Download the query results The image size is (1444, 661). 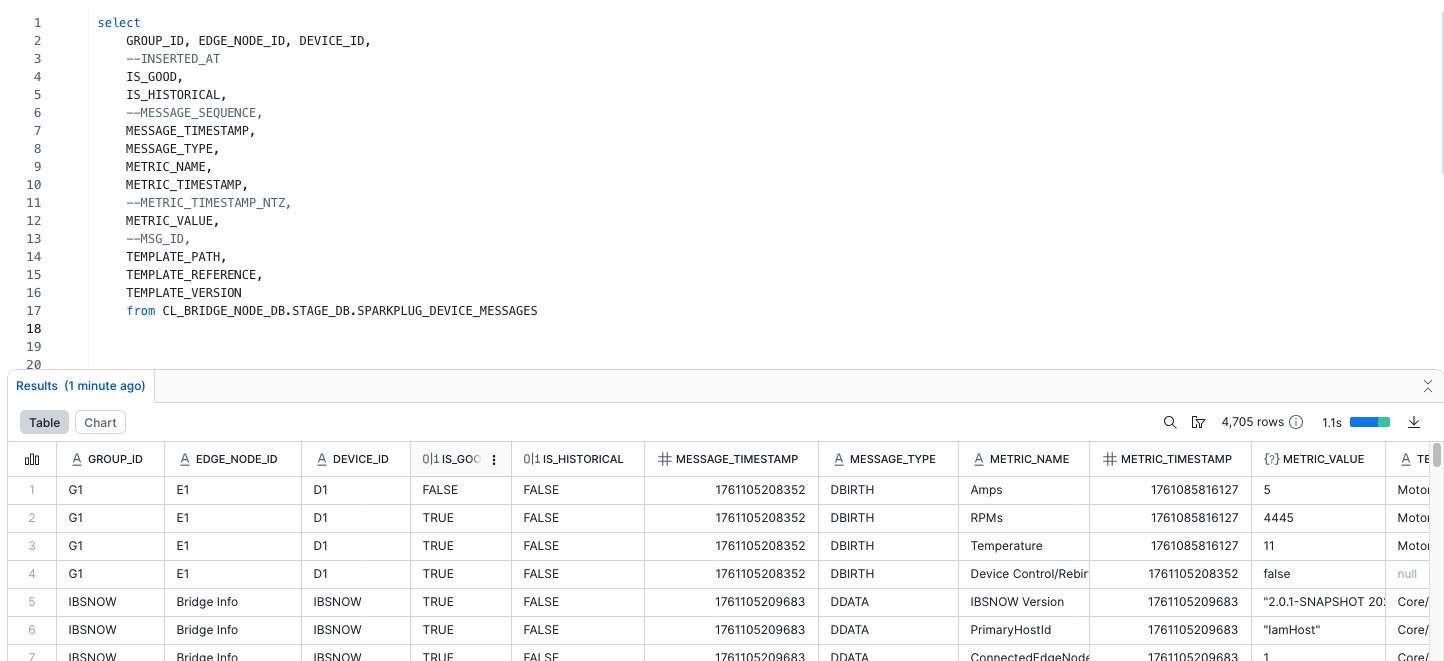coord(1414,422)
